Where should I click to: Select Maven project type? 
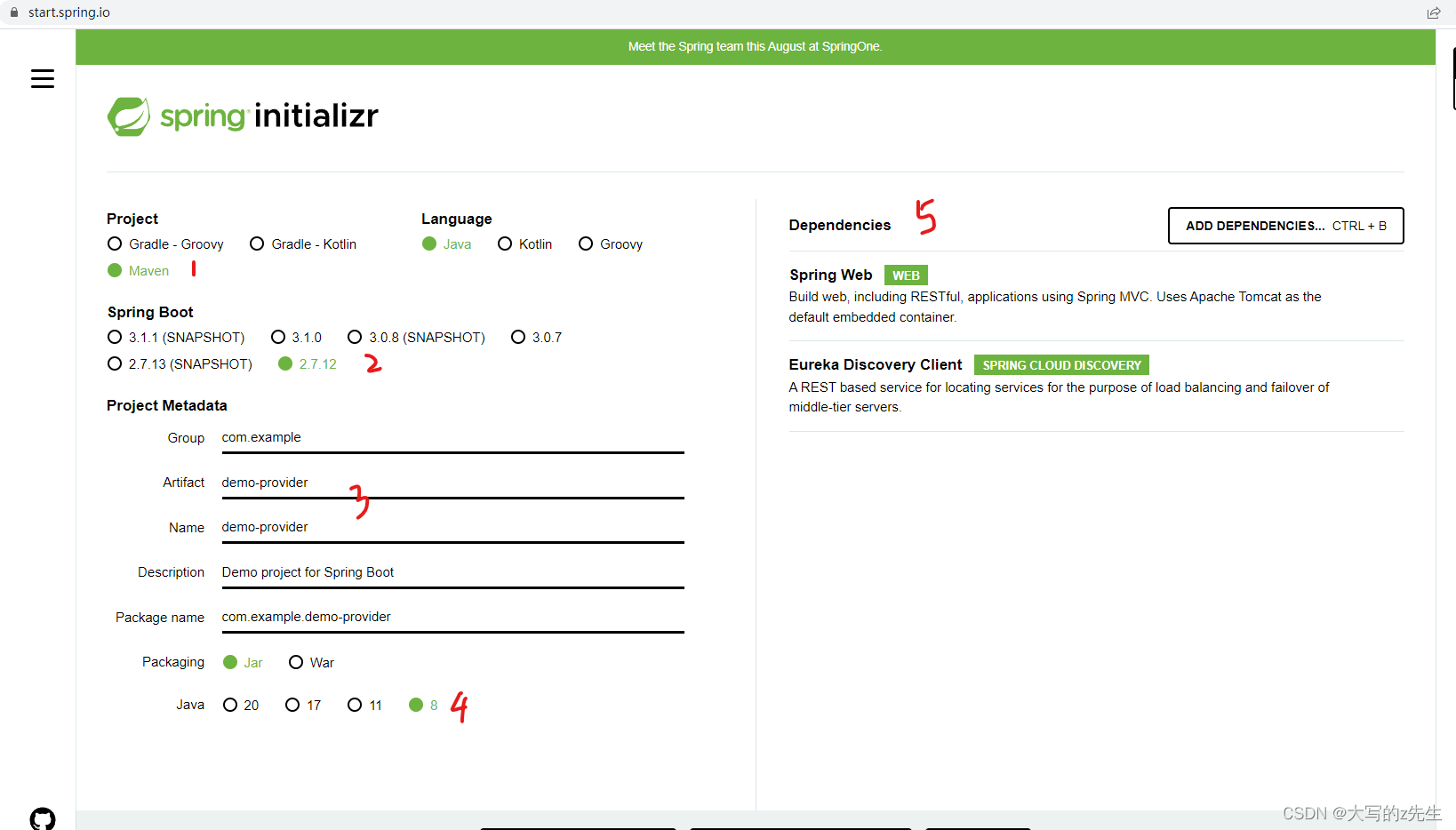point(138,271)
